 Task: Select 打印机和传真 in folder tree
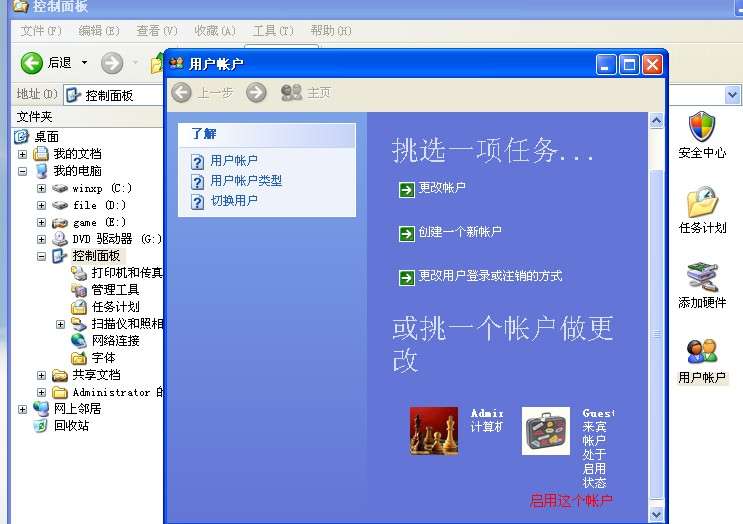point(127,273)
